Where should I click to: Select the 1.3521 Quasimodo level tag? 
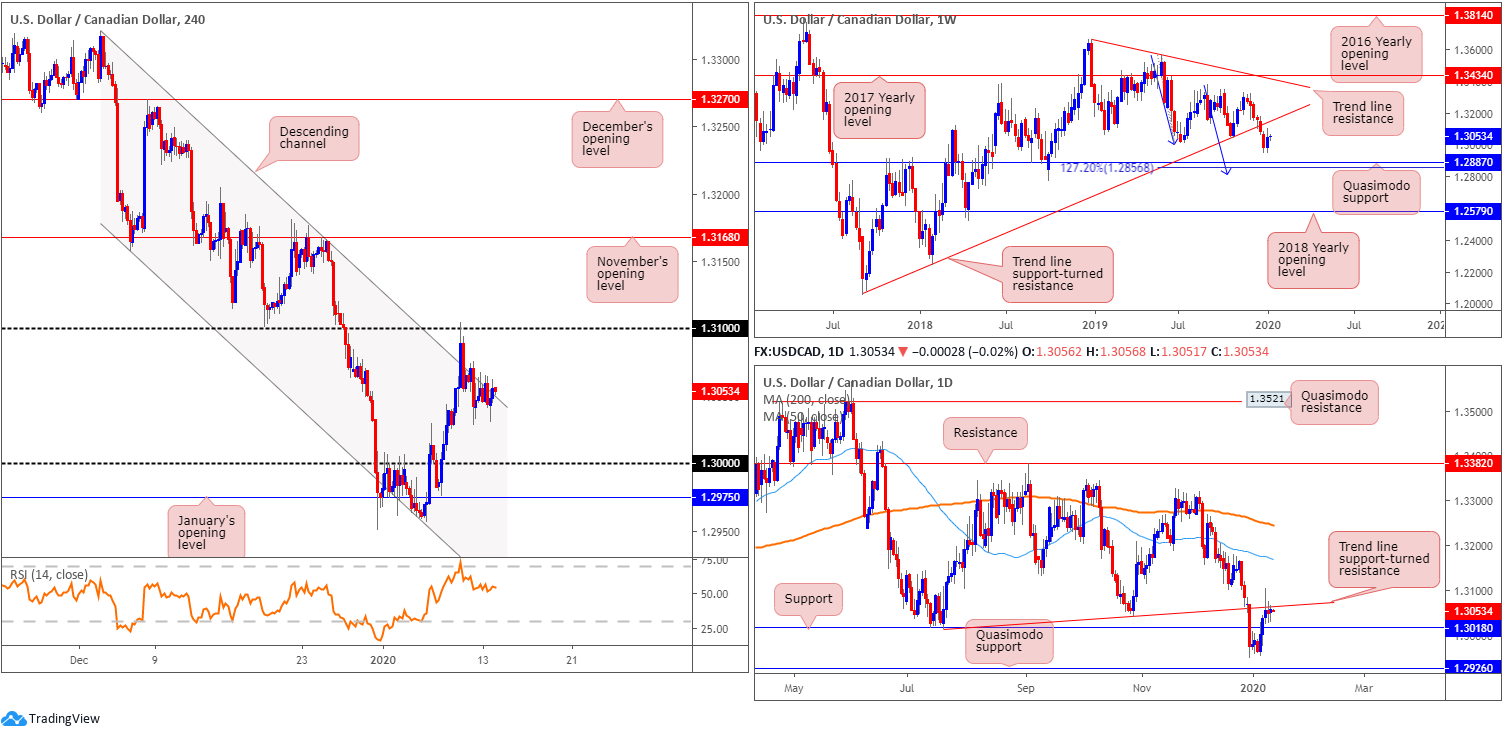(x=1264, y=400)
